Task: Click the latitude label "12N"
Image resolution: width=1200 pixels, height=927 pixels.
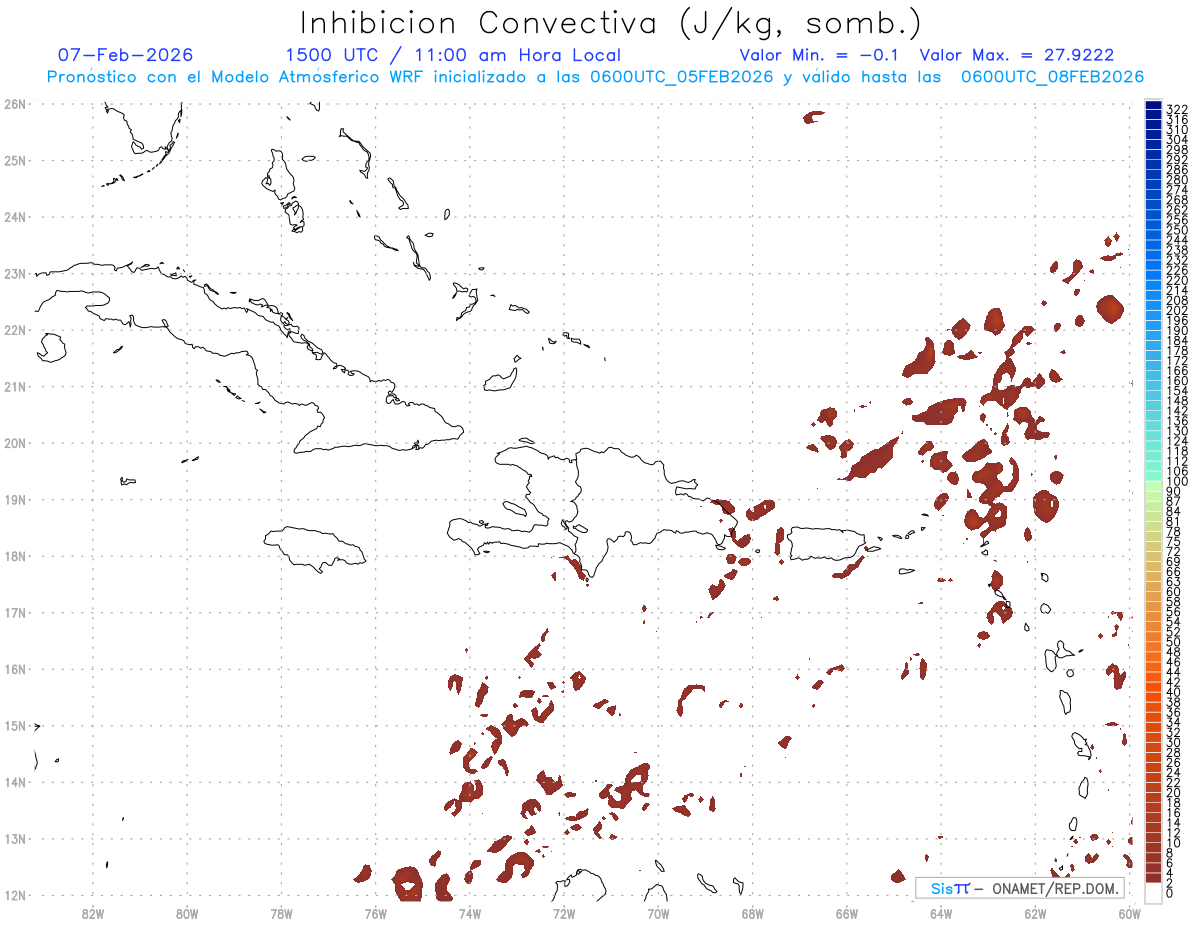Action: coord(14,895)
